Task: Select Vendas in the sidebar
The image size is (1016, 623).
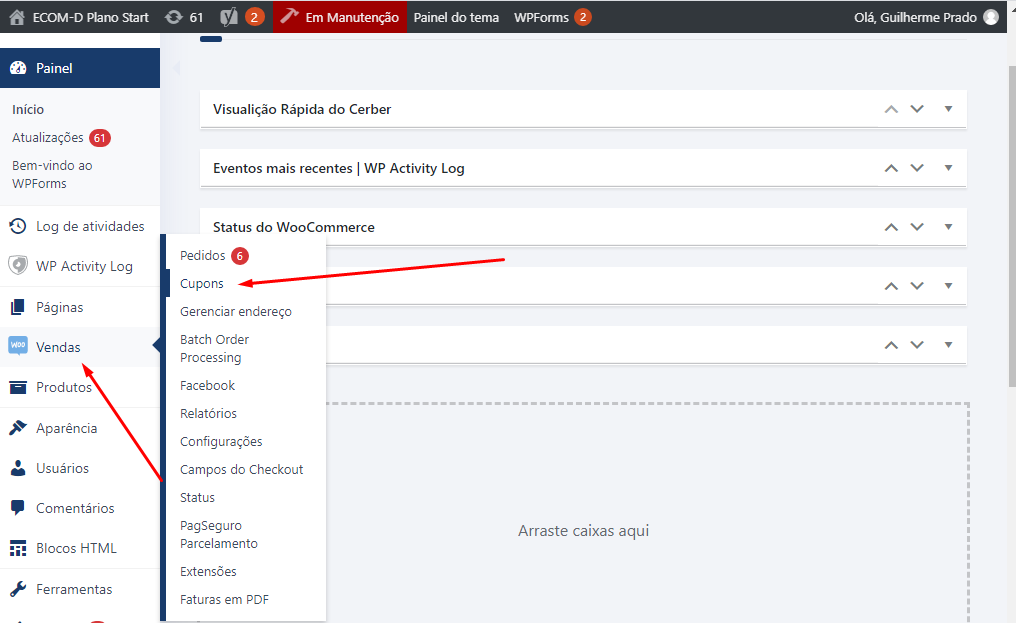Action: [58, 347]
